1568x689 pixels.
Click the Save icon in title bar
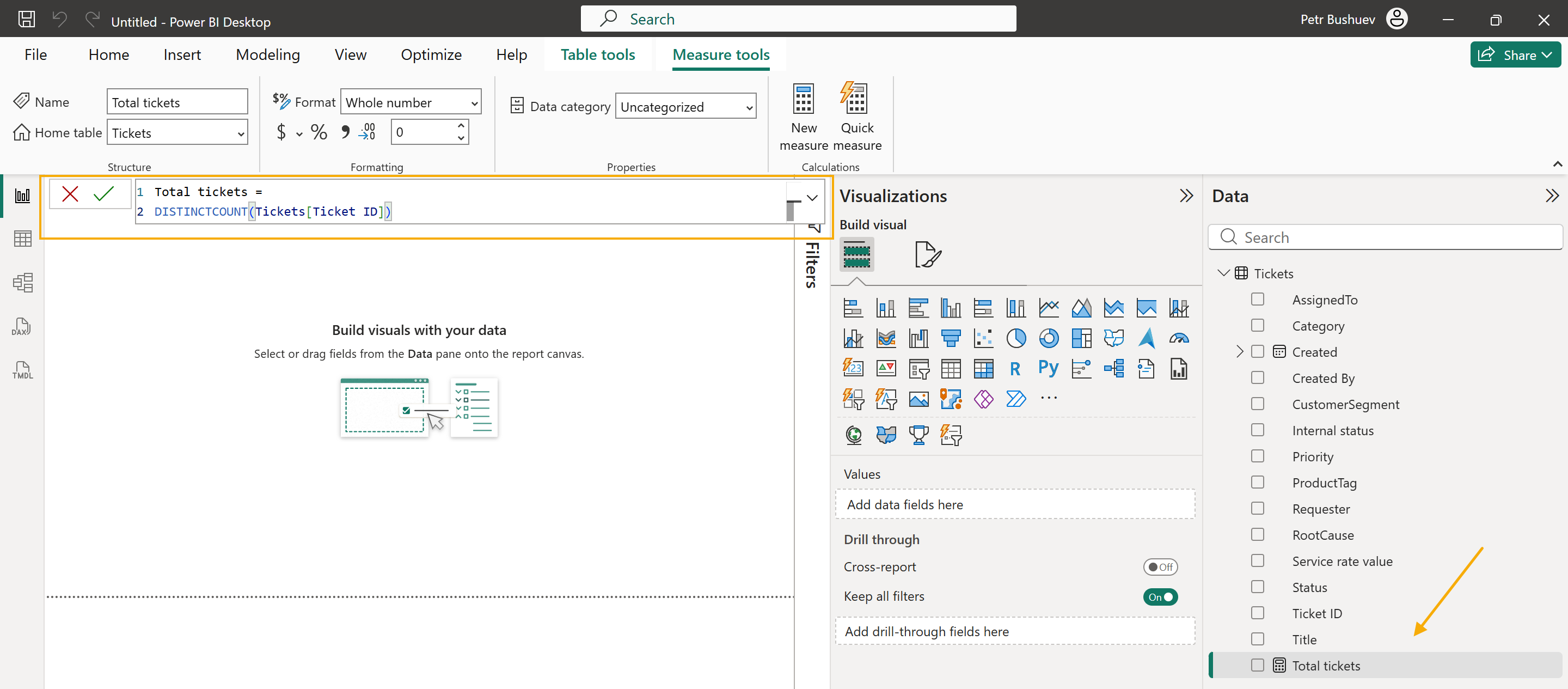pyautogui.click(x=26, y=19)
